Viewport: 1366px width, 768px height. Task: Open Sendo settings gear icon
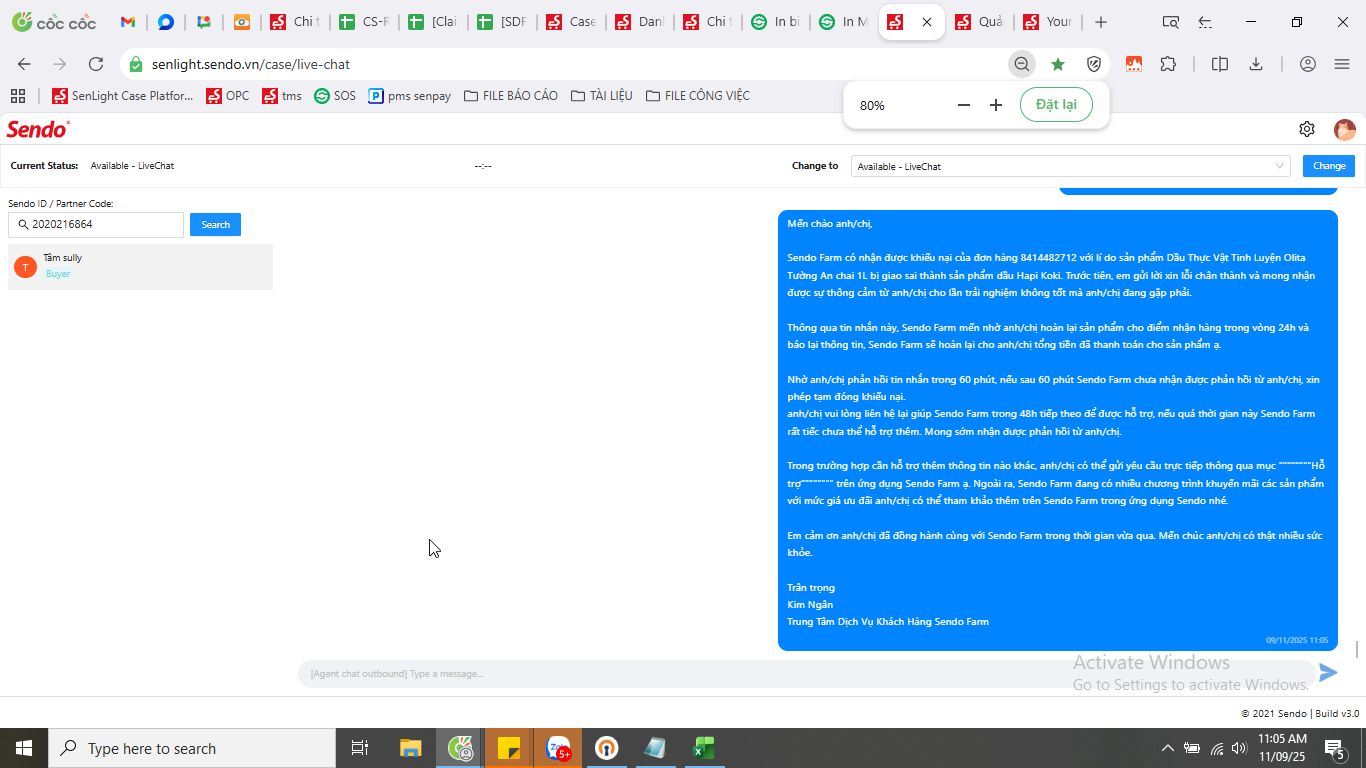(1307, 129)
